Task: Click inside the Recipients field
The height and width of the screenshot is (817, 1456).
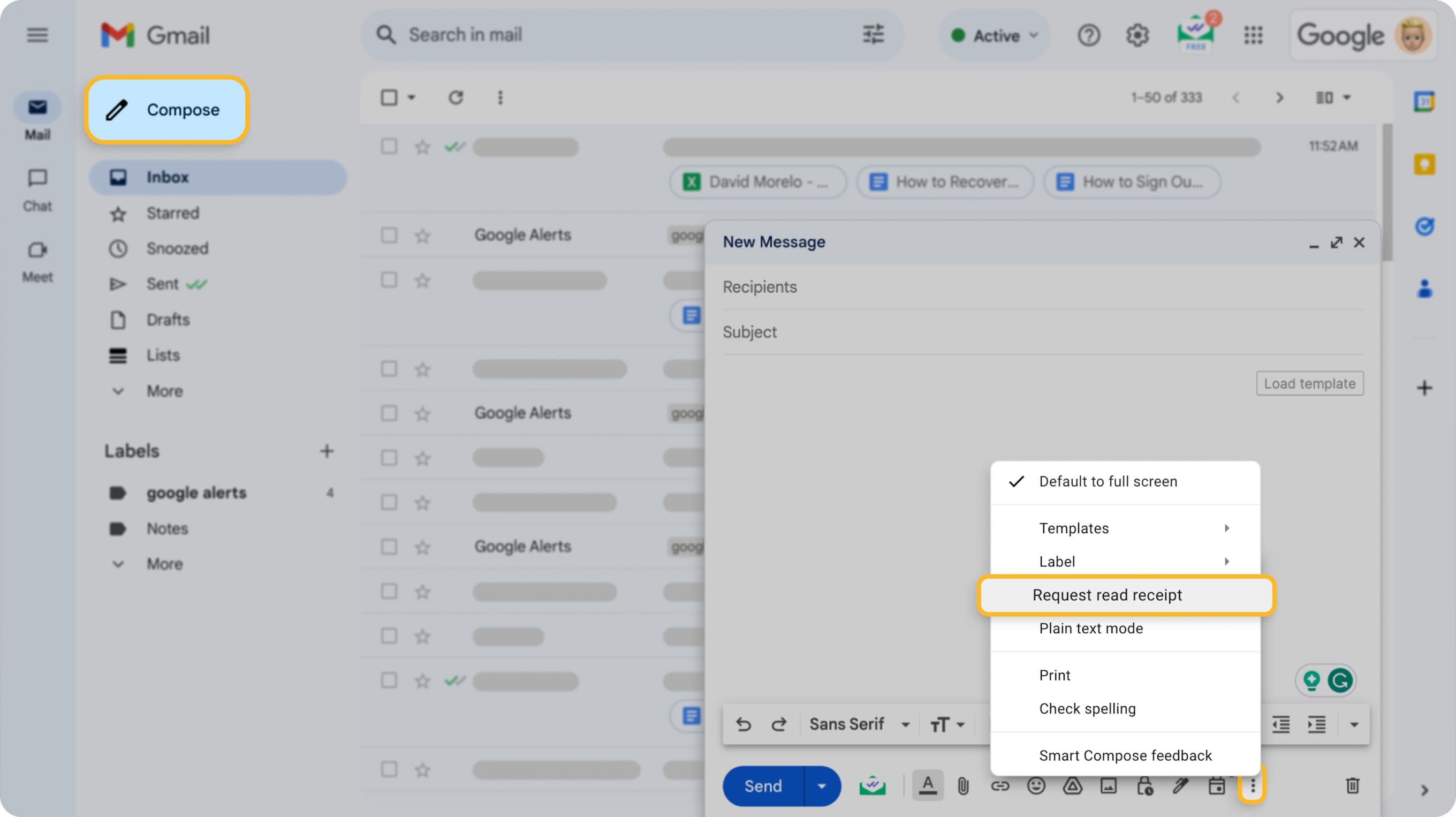Action: (x=961, y=286)
